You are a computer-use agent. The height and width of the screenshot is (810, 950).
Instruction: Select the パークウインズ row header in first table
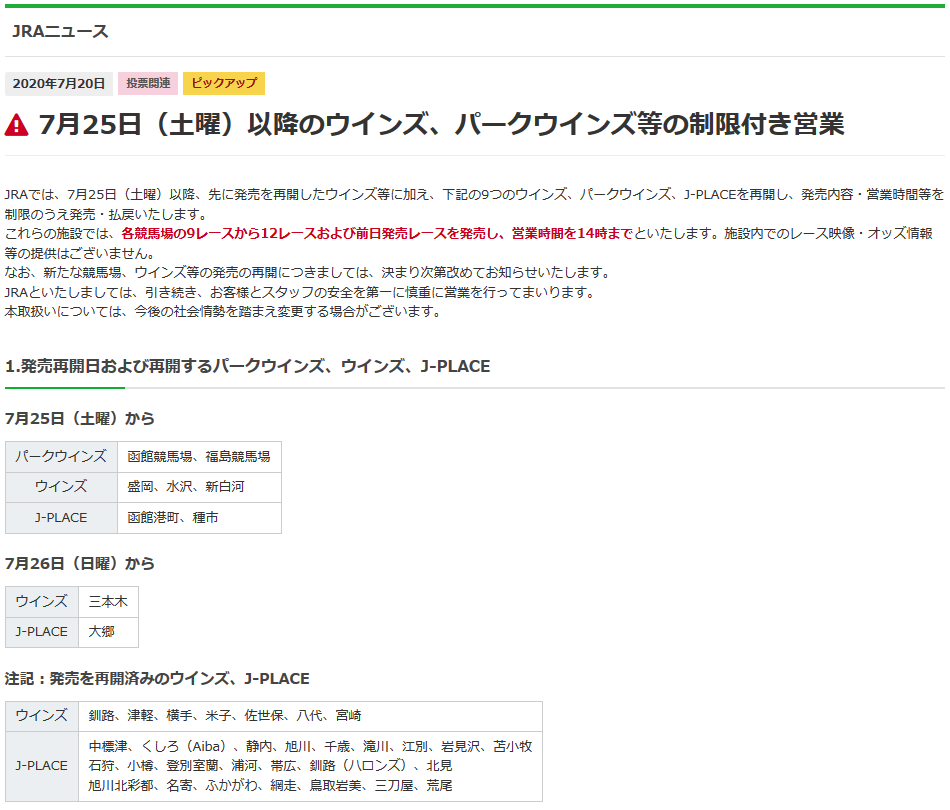point(60,457)
